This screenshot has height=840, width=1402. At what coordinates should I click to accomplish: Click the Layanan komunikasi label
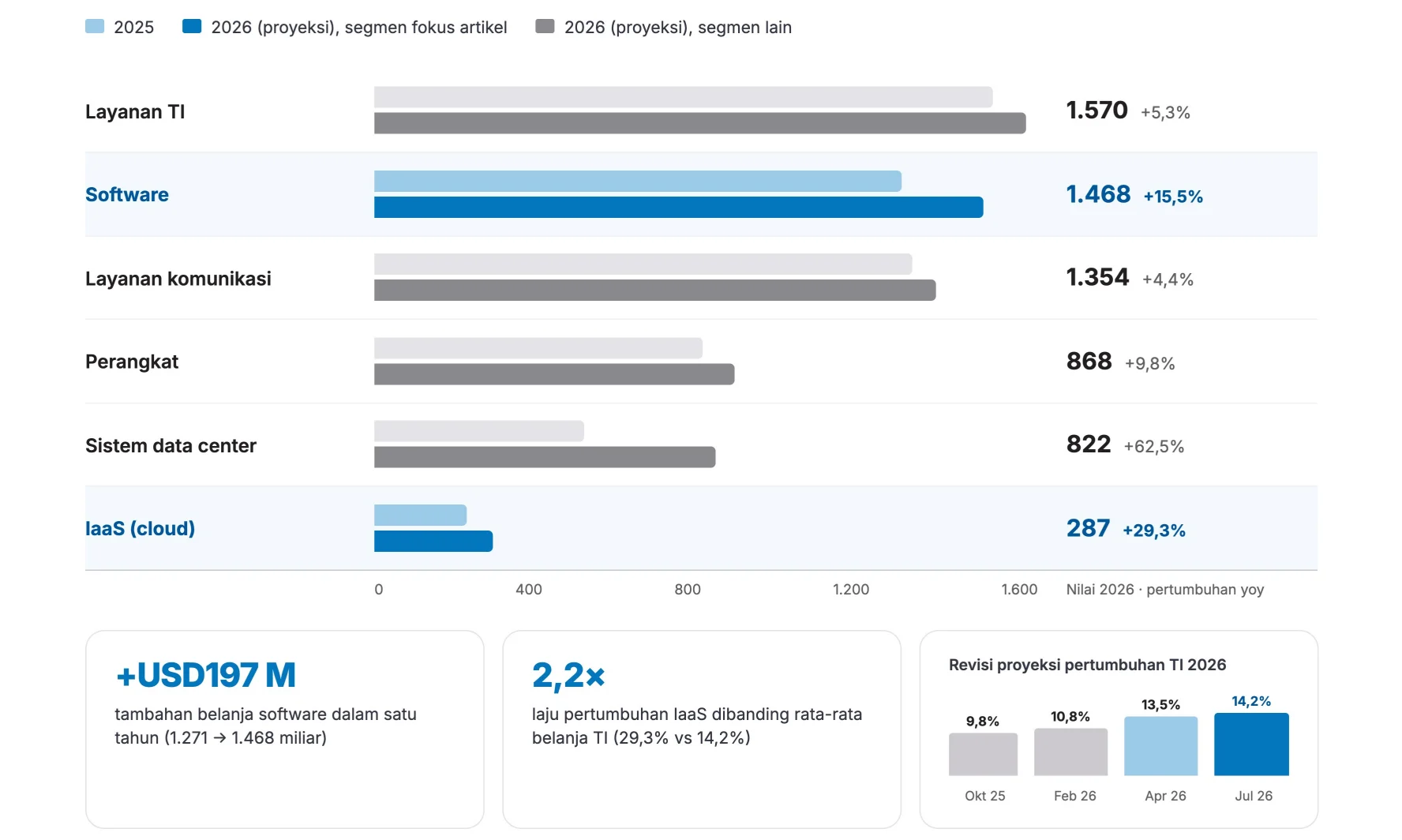178,279
